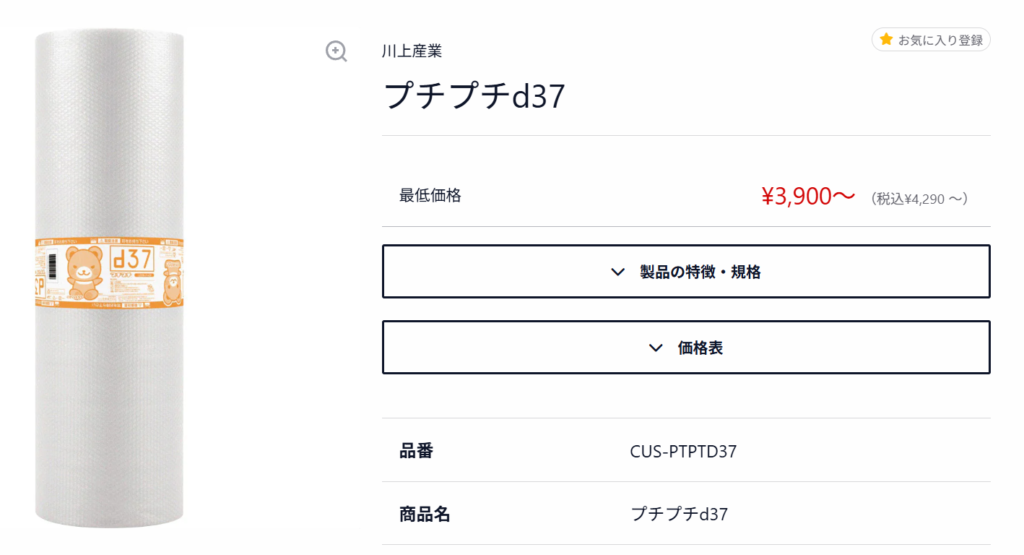Click the プチプチd37 product title heading

(x=475, y=95)
